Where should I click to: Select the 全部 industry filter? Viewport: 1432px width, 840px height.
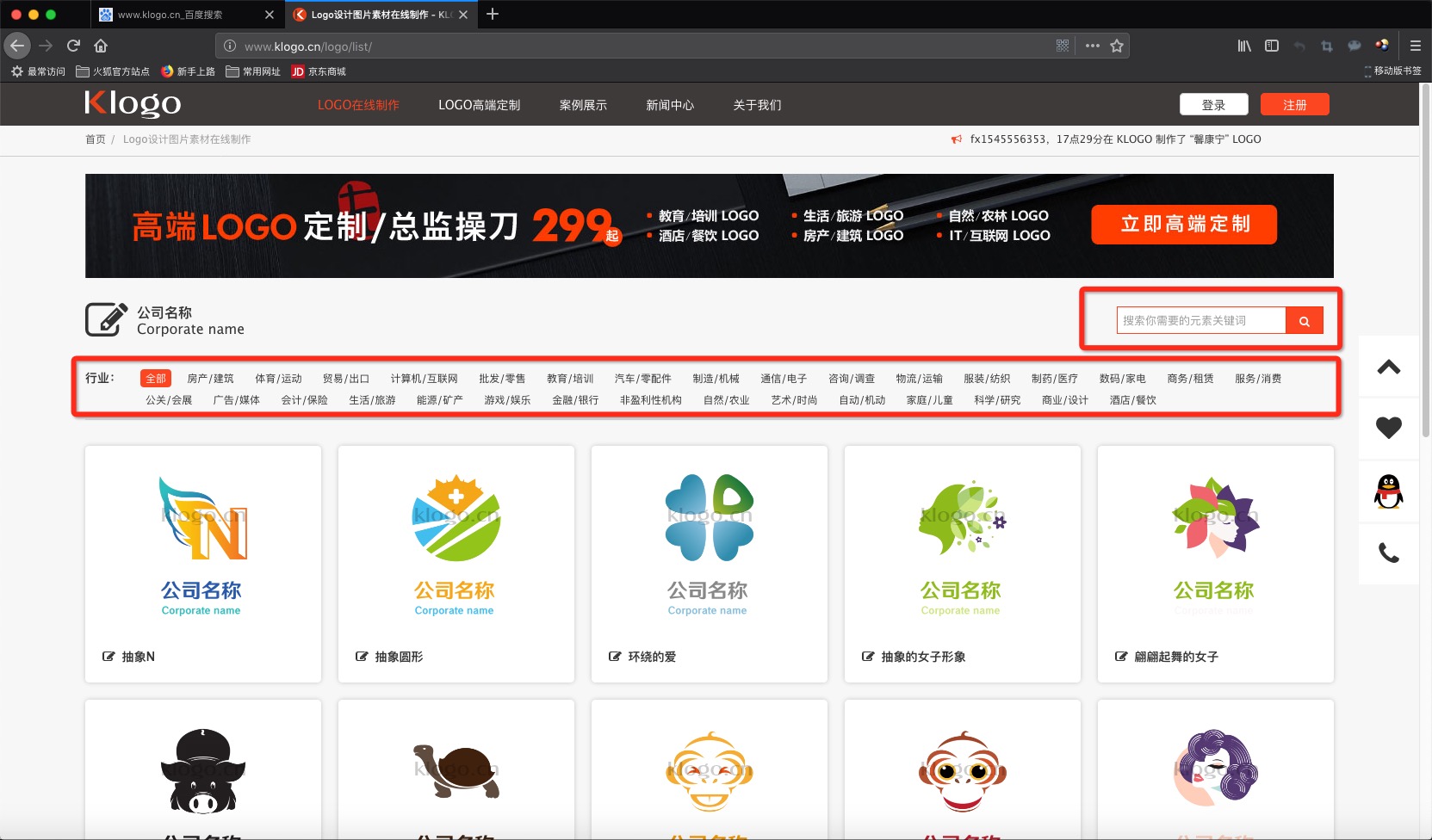coord(155,377)
